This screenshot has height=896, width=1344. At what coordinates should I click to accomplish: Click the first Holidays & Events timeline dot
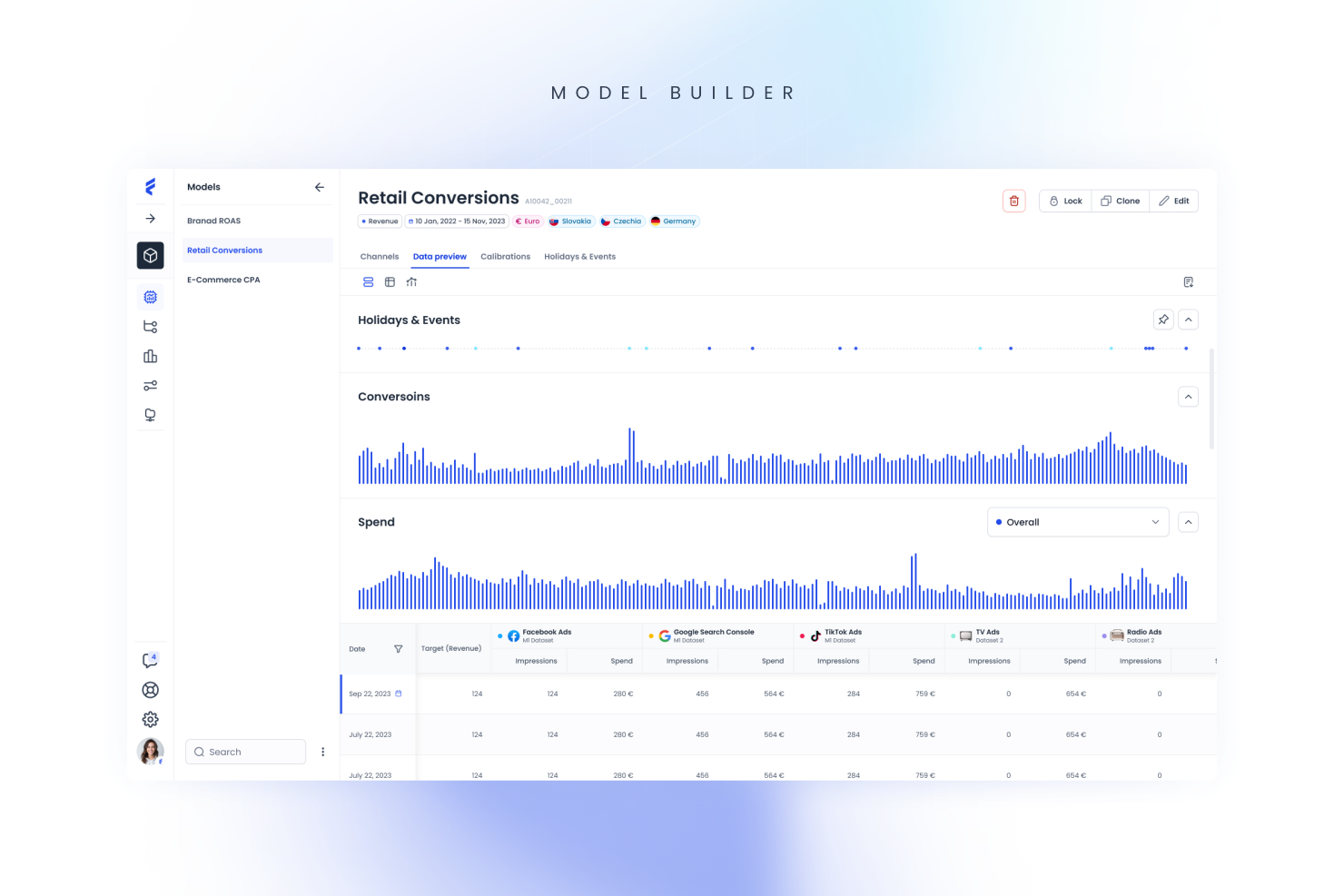(x=359, y=349)
